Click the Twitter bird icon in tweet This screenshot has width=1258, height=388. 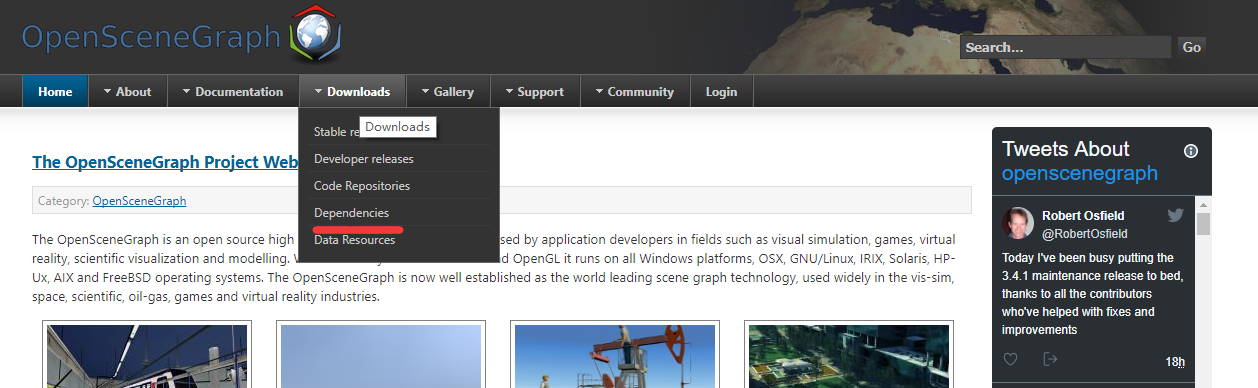(1176, 215)
